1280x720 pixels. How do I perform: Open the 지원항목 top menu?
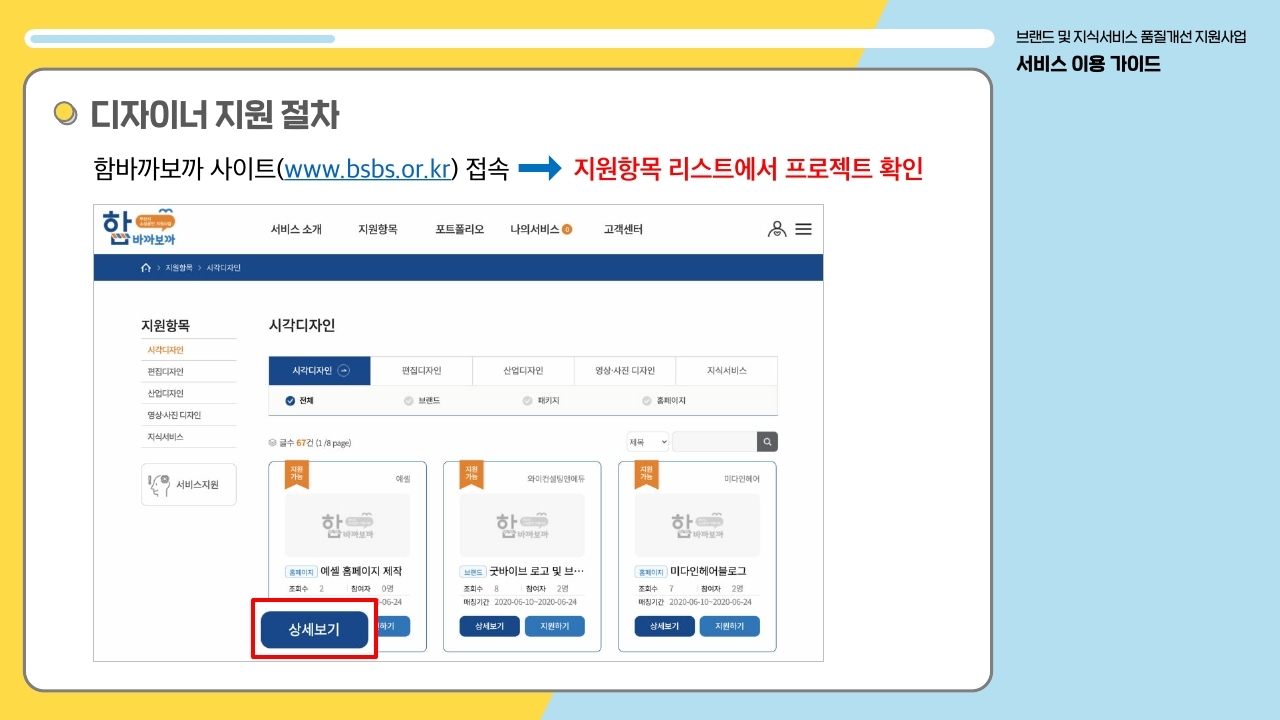pyautogui.click(x=378, y=229)
